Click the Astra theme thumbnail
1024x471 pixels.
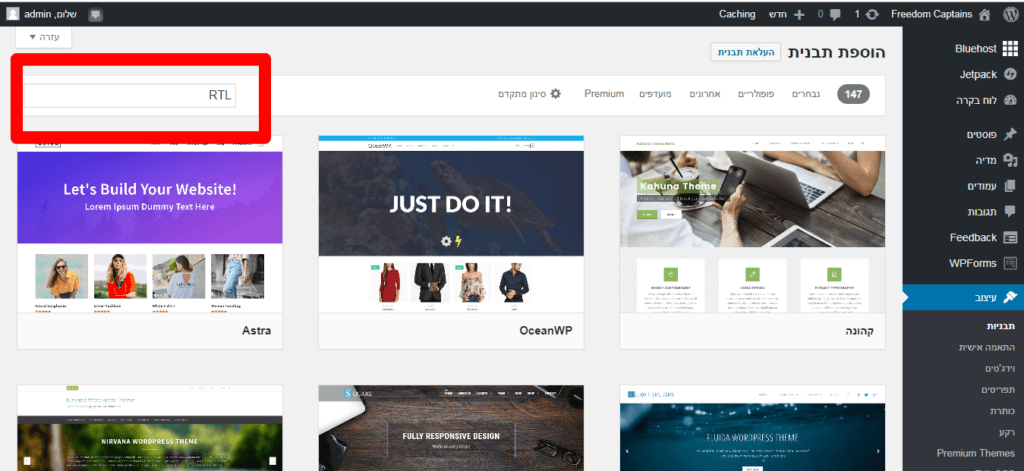150,224
